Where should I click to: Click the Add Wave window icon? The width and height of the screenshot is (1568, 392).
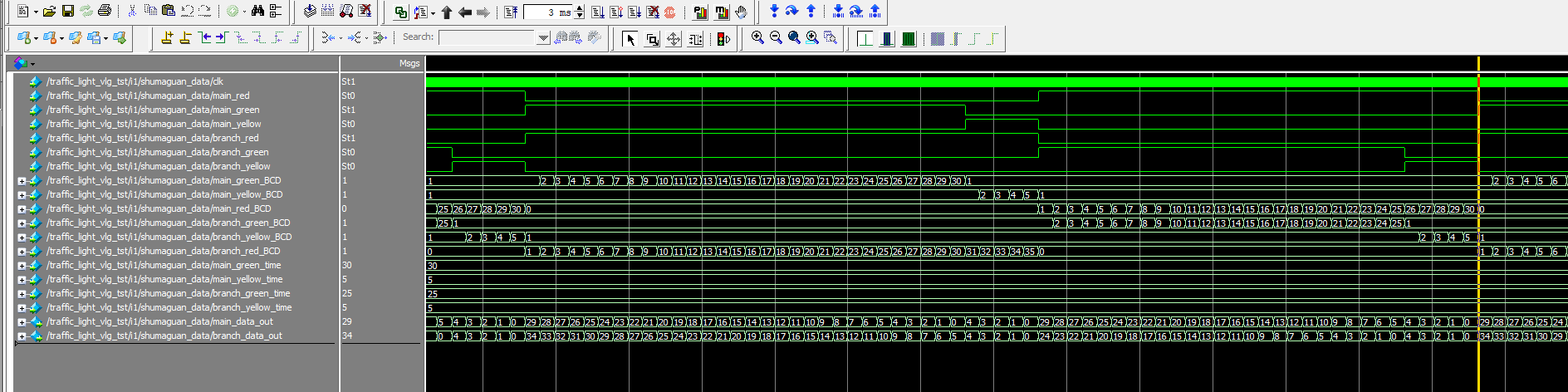(x=25, y=38)
